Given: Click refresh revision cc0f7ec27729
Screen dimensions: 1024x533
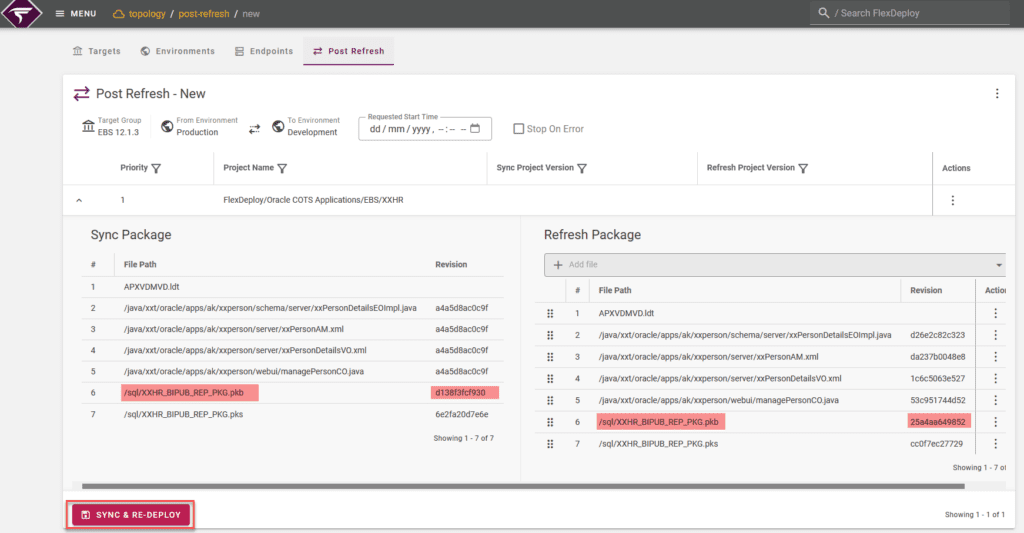Looking at the screenshot, I should pos(936,444).
